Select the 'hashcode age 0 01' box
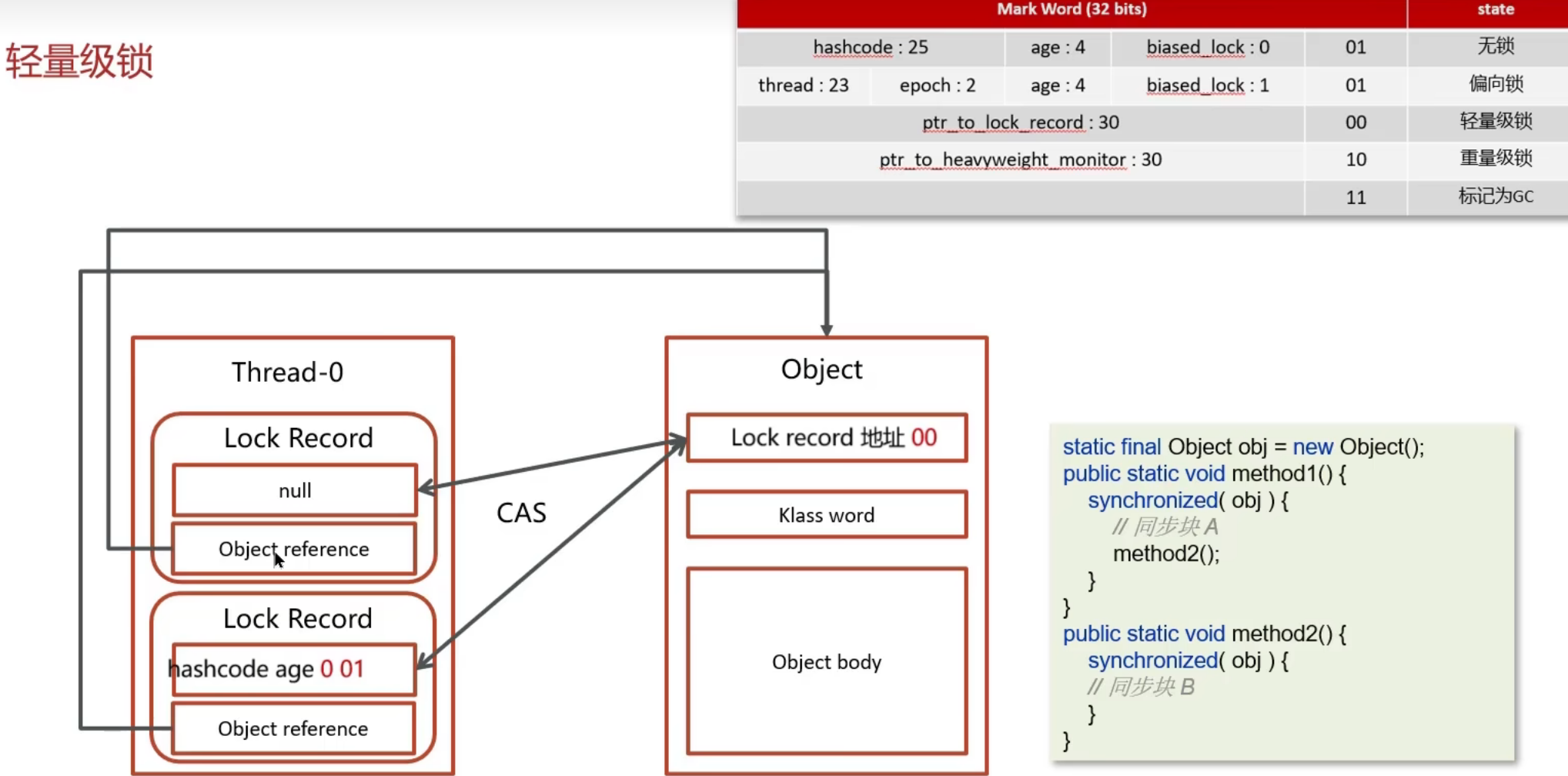 tap(293, 668)
